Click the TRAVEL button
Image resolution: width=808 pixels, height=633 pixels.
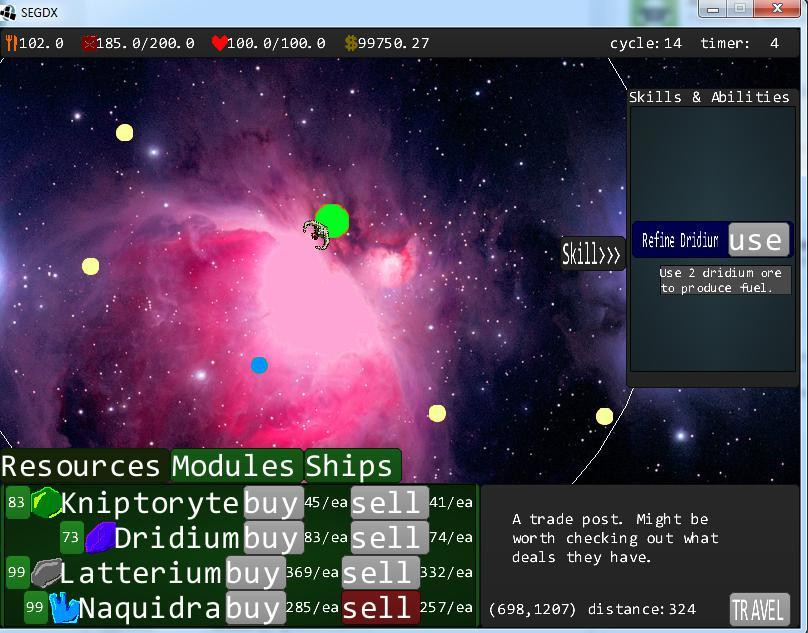tap(760, 610)
